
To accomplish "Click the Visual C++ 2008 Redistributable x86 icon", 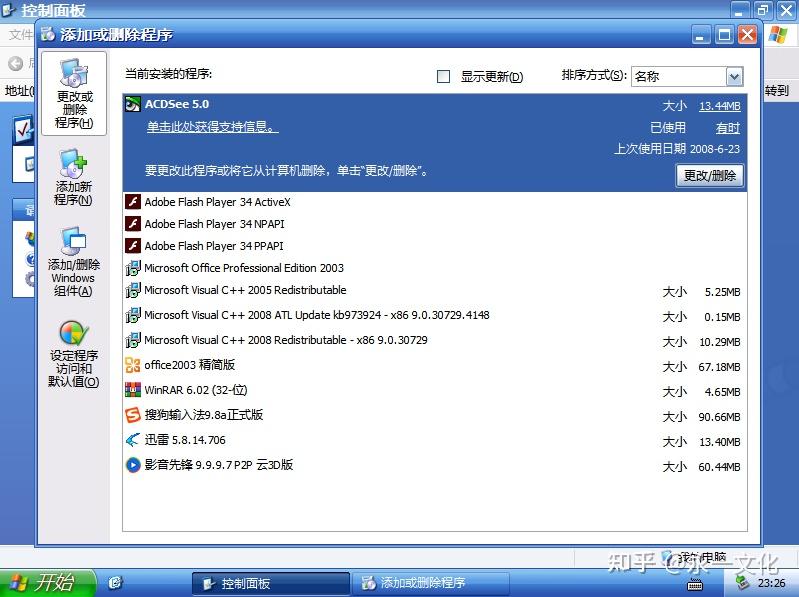I will (132, 340).
